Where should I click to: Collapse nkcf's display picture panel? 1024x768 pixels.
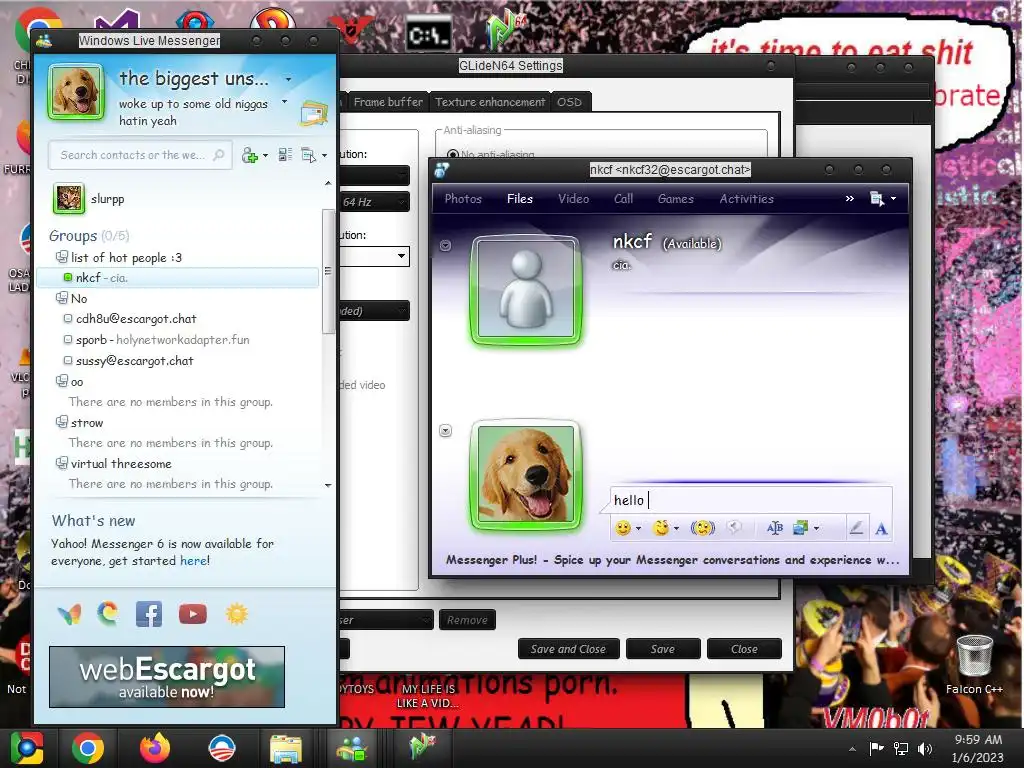point(445,246)
